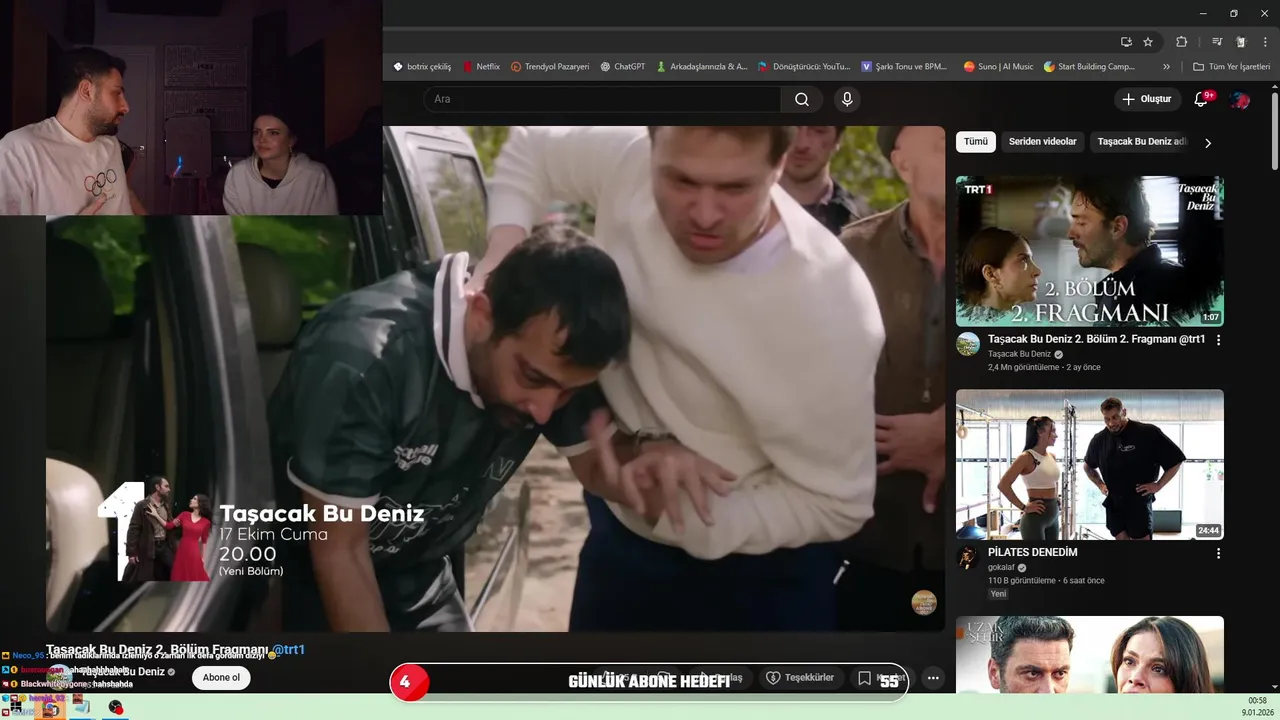Open Netflix bookmark
Screen dimensions: 1280x720
[481, 67]
